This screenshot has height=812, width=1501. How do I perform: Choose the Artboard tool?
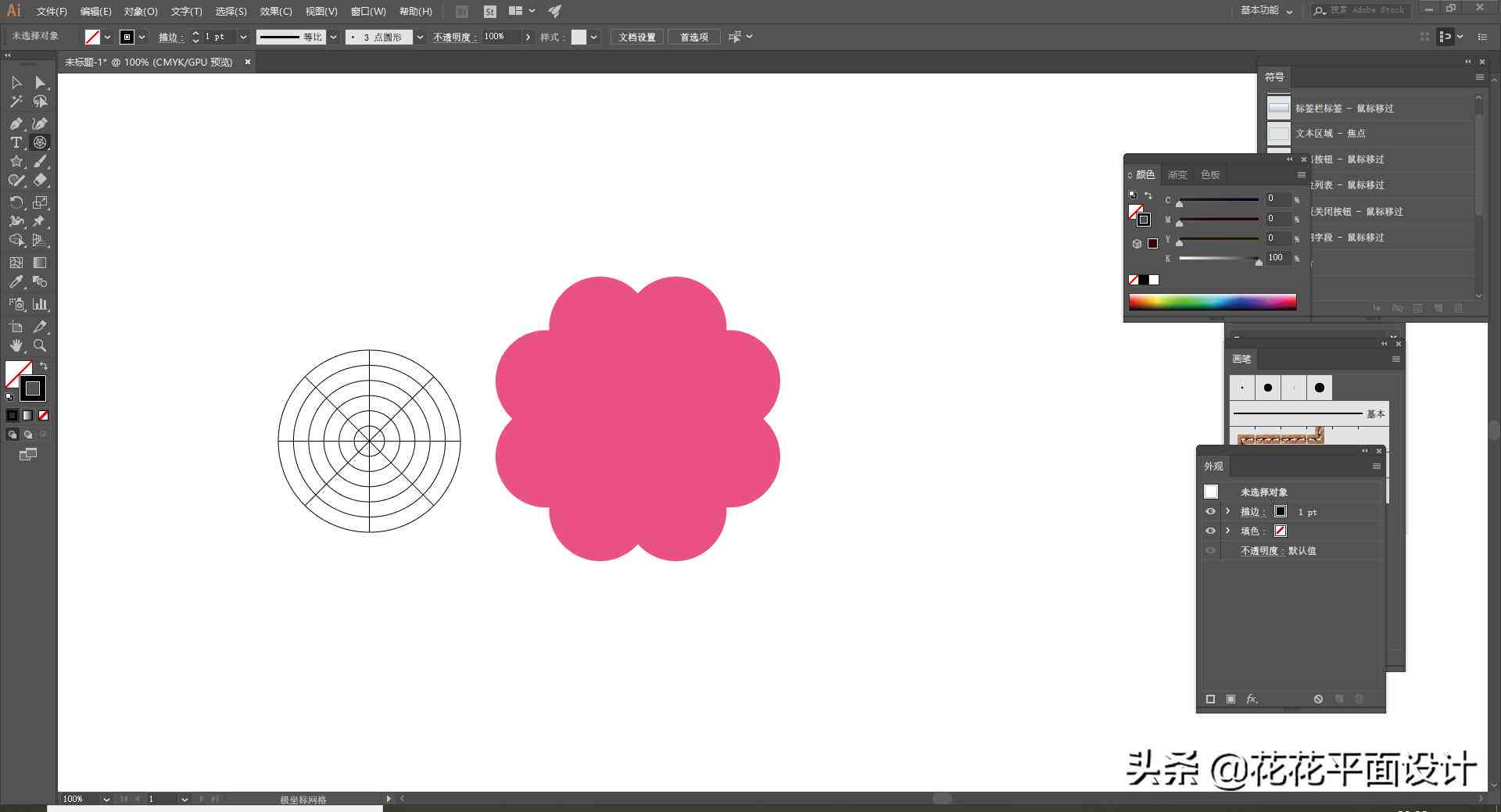click(16, 327)
